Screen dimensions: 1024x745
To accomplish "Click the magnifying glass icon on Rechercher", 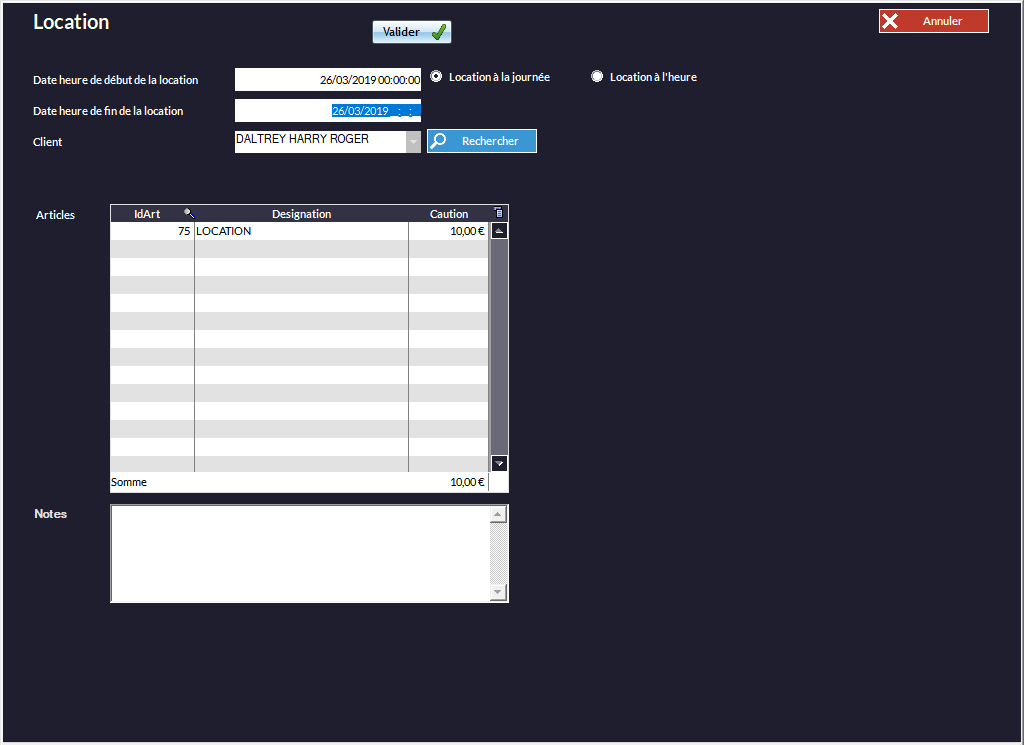I will [438, 141].
